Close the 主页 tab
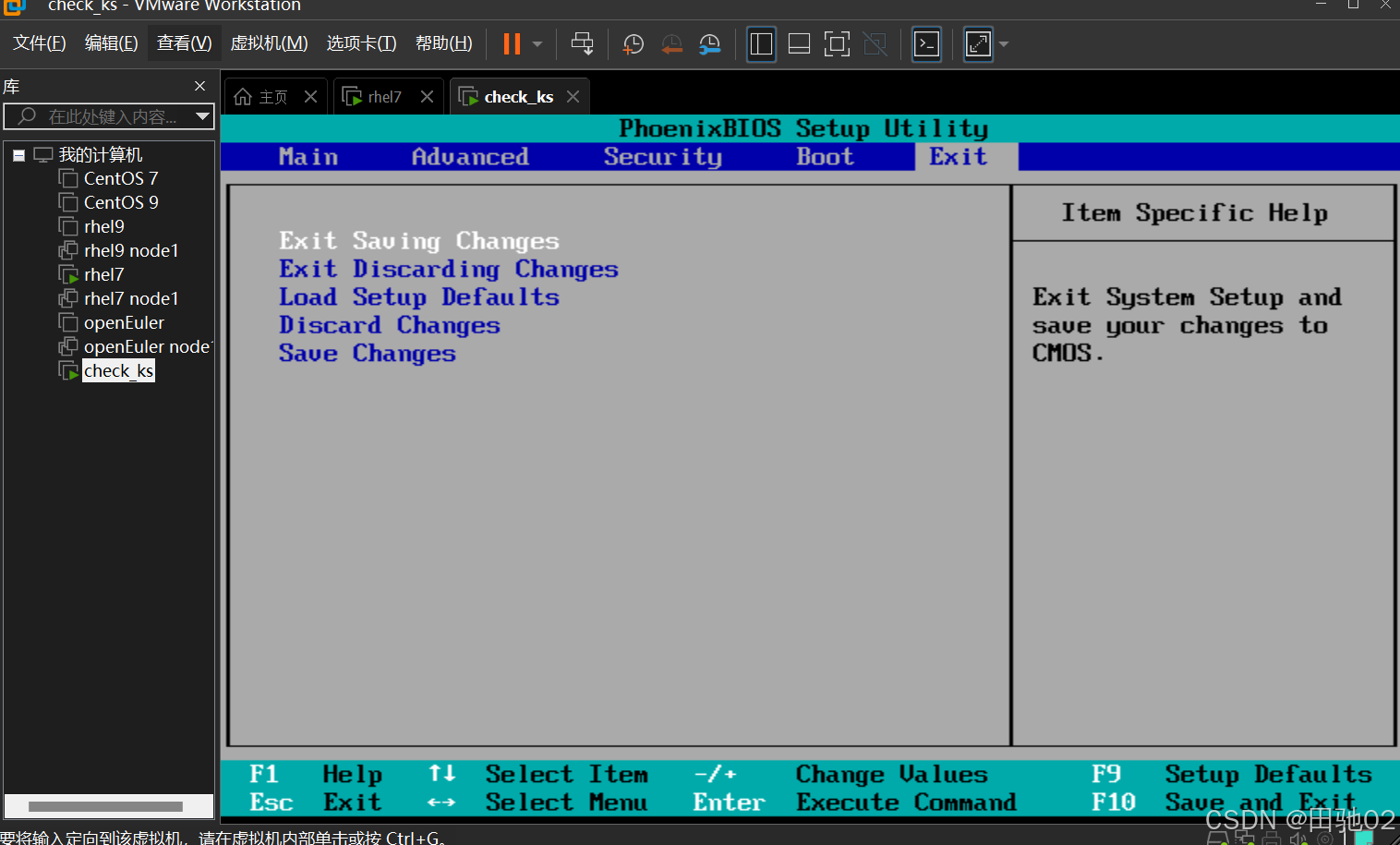The image size is (1400, 845). pyautogui.click(x=311, y=96)
